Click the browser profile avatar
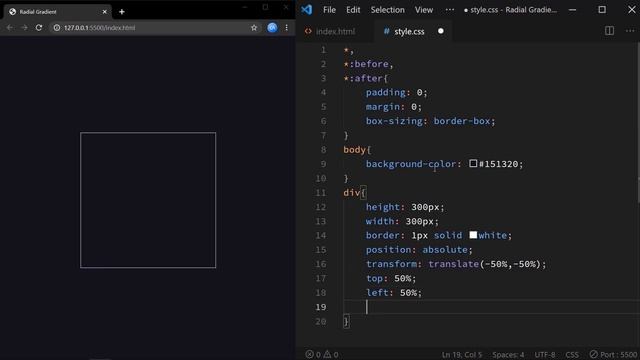The image size is (640, 360). point(272,28)
